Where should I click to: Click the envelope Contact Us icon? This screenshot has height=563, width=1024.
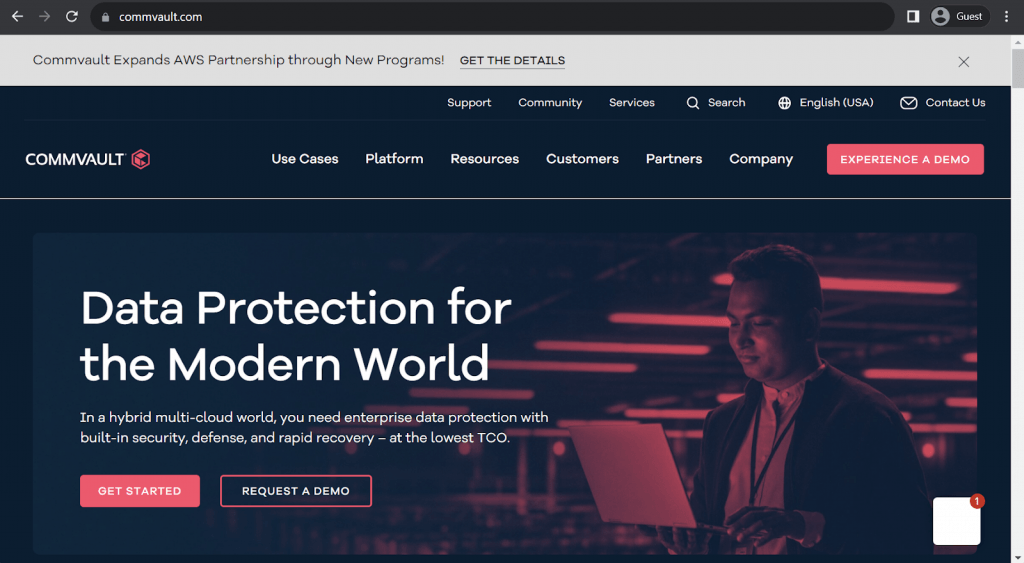click(908, 103)
